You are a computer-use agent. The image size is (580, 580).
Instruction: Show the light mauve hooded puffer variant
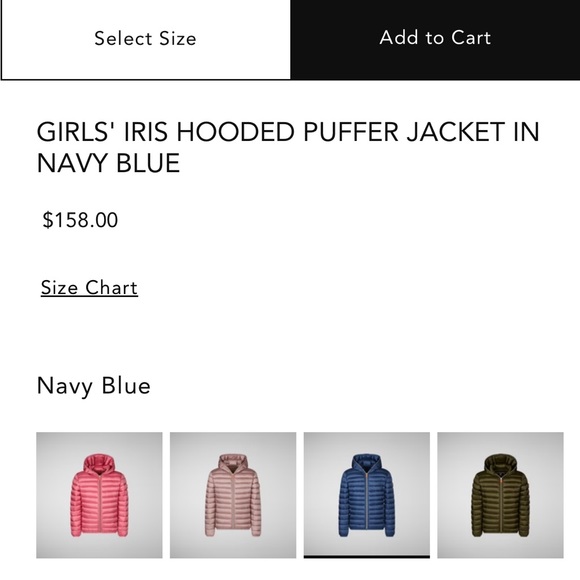pyautogui.click(x=233, y=495)
